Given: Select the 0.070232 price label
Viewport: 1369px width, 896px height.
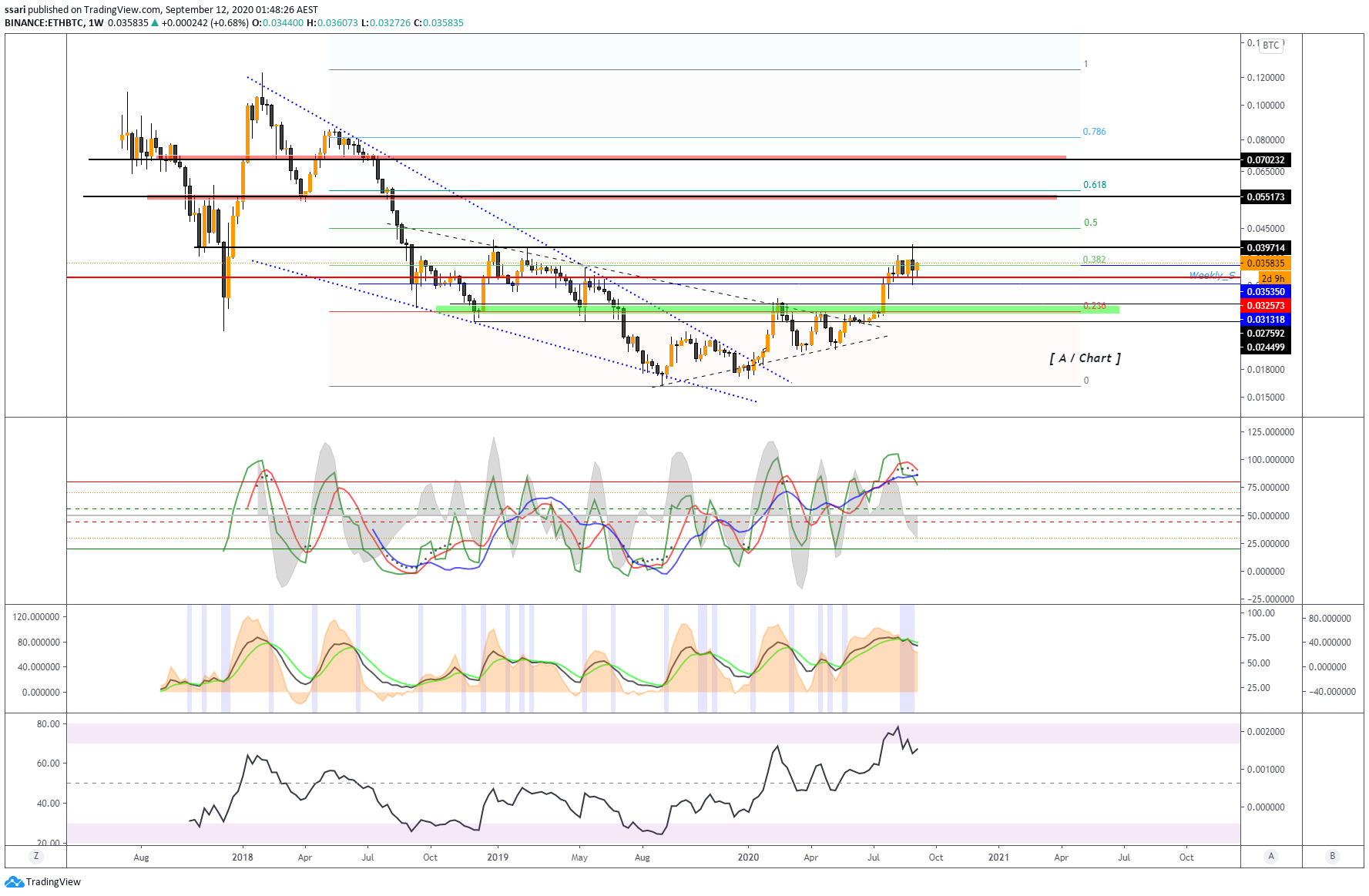Looking at the screenshot, I should [1266, 160].
